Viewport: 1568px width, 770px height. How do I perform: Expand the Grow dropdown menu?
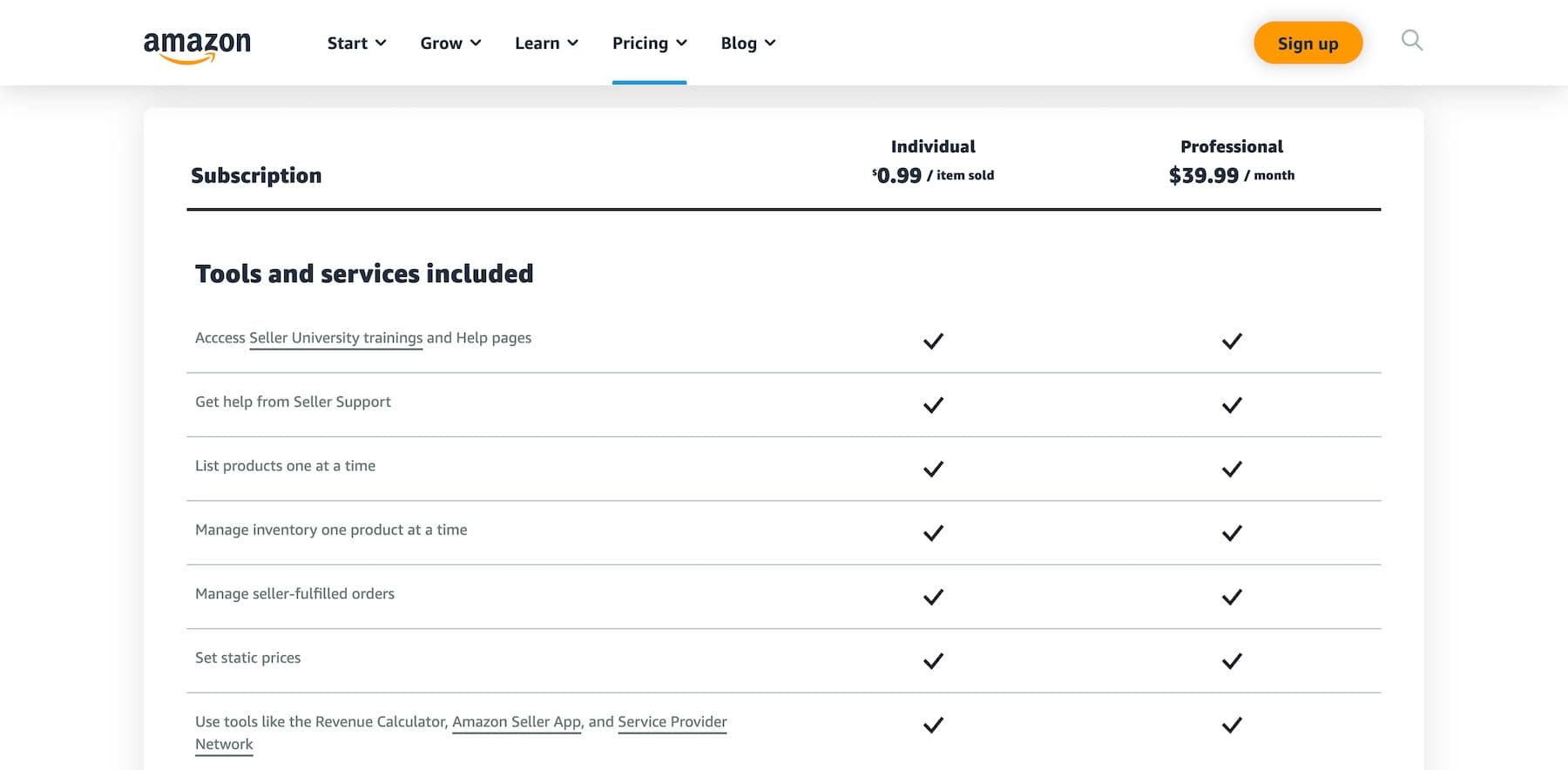(450, 44)
